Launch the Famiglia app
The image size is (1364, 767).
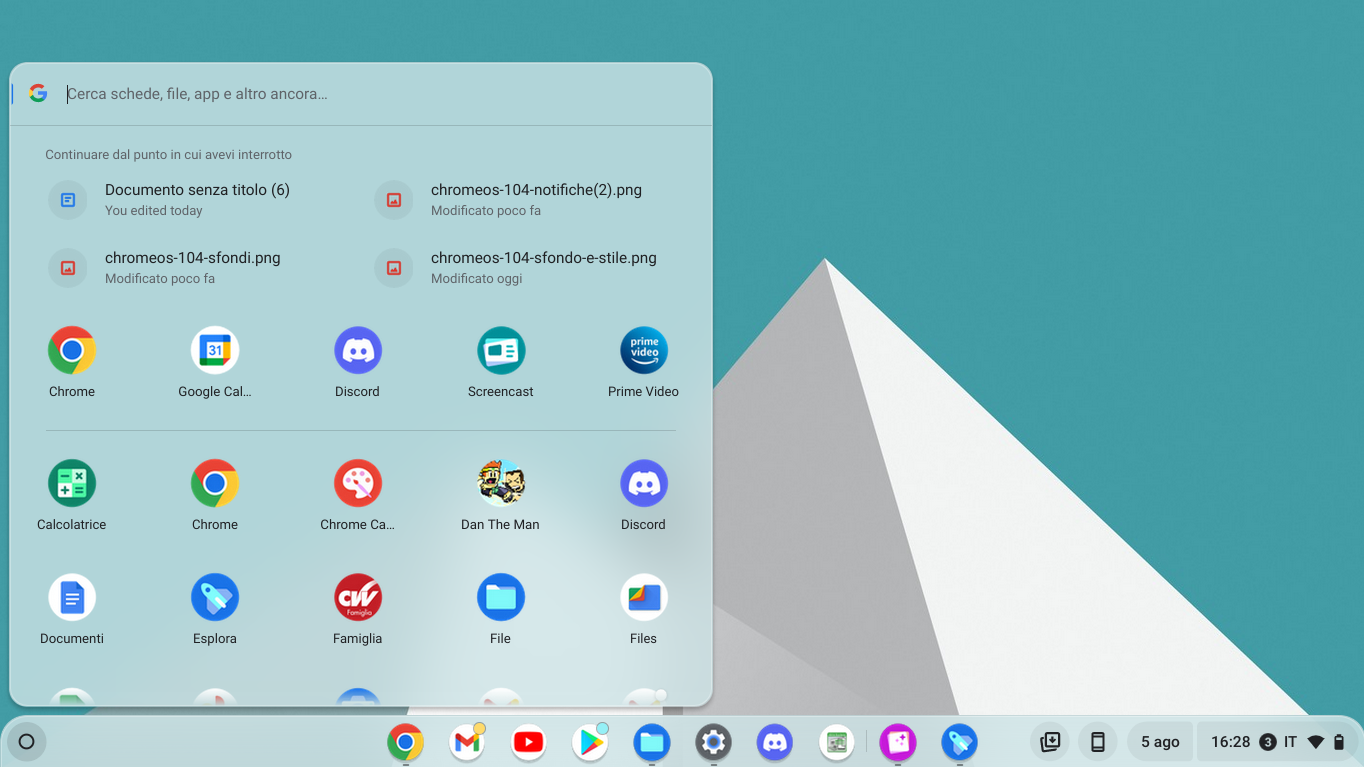point(357,599)
